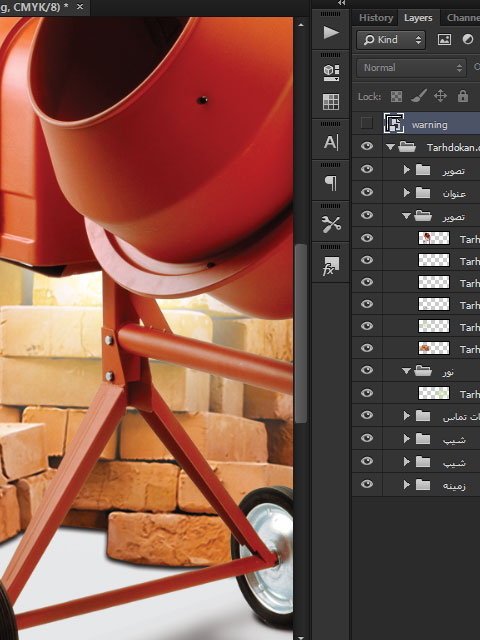Hide the Tarhdokan group
The height and width of the screenshot is (640, 480).
367,146
